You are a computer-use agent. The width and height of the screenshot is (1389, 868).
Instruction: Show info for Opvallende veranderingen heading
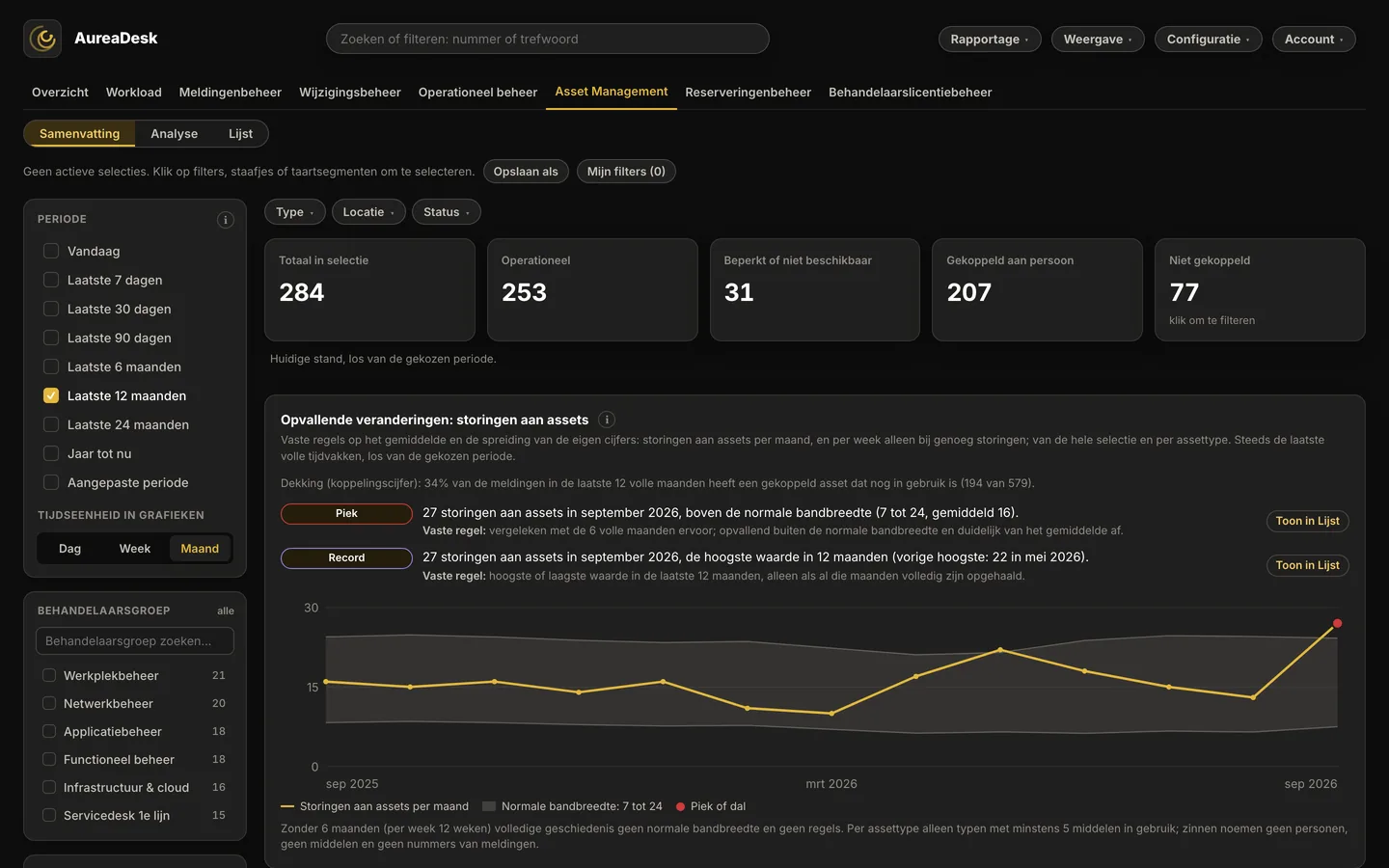pyautogui.click(x=607, y=420)
